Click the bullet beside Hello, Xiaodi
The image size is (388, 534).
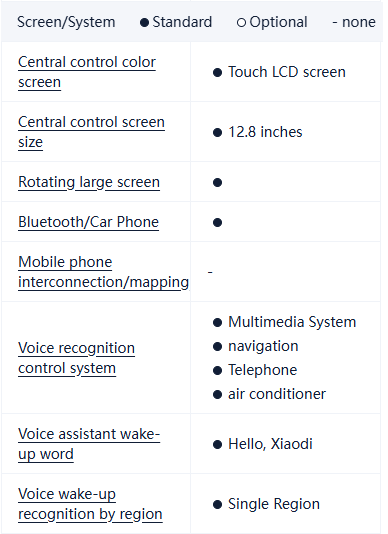[x=217, y=444]
